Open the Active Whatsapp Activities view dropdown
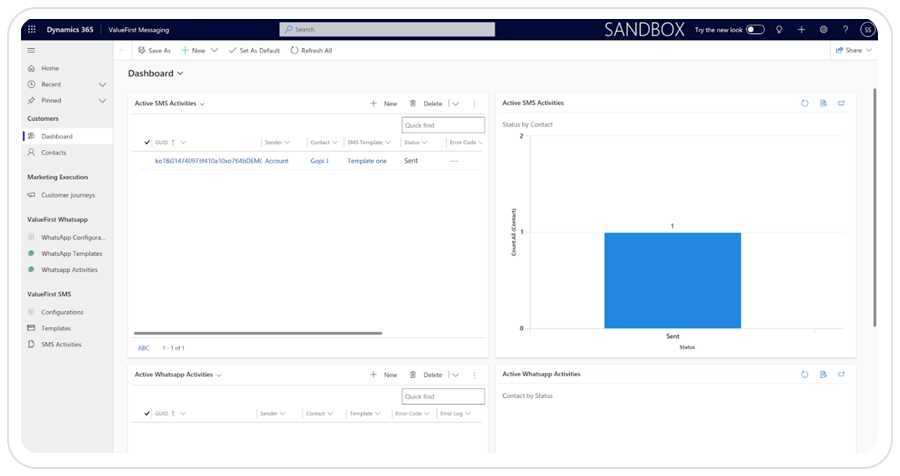Image resolution: width=900 pixels, height=476 pixels. [219, 375]
